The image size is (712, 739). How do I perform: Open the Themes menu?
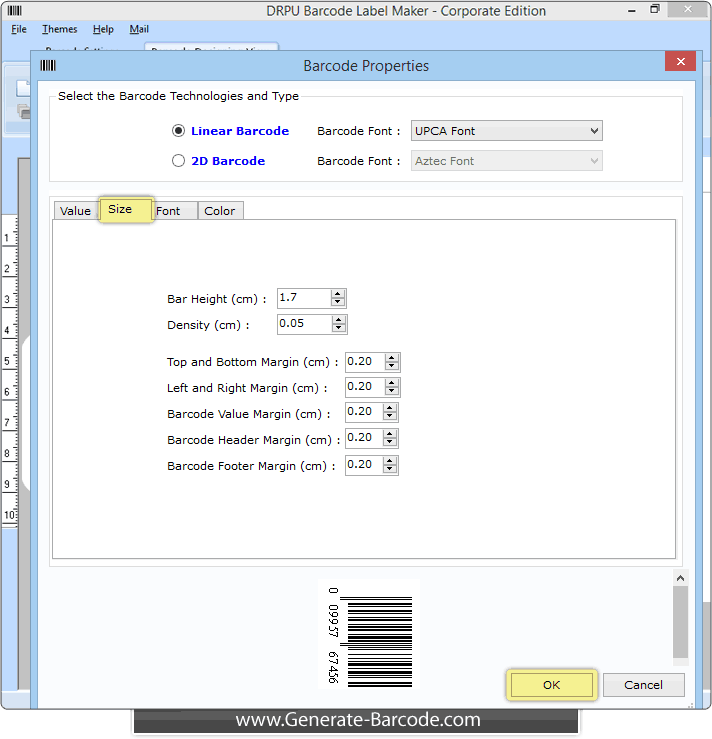59,30
